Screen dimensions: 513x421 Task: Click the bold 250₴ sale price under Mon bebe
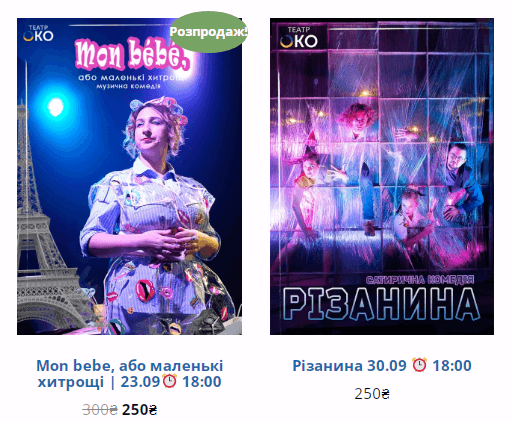click(x=139, y=409)
